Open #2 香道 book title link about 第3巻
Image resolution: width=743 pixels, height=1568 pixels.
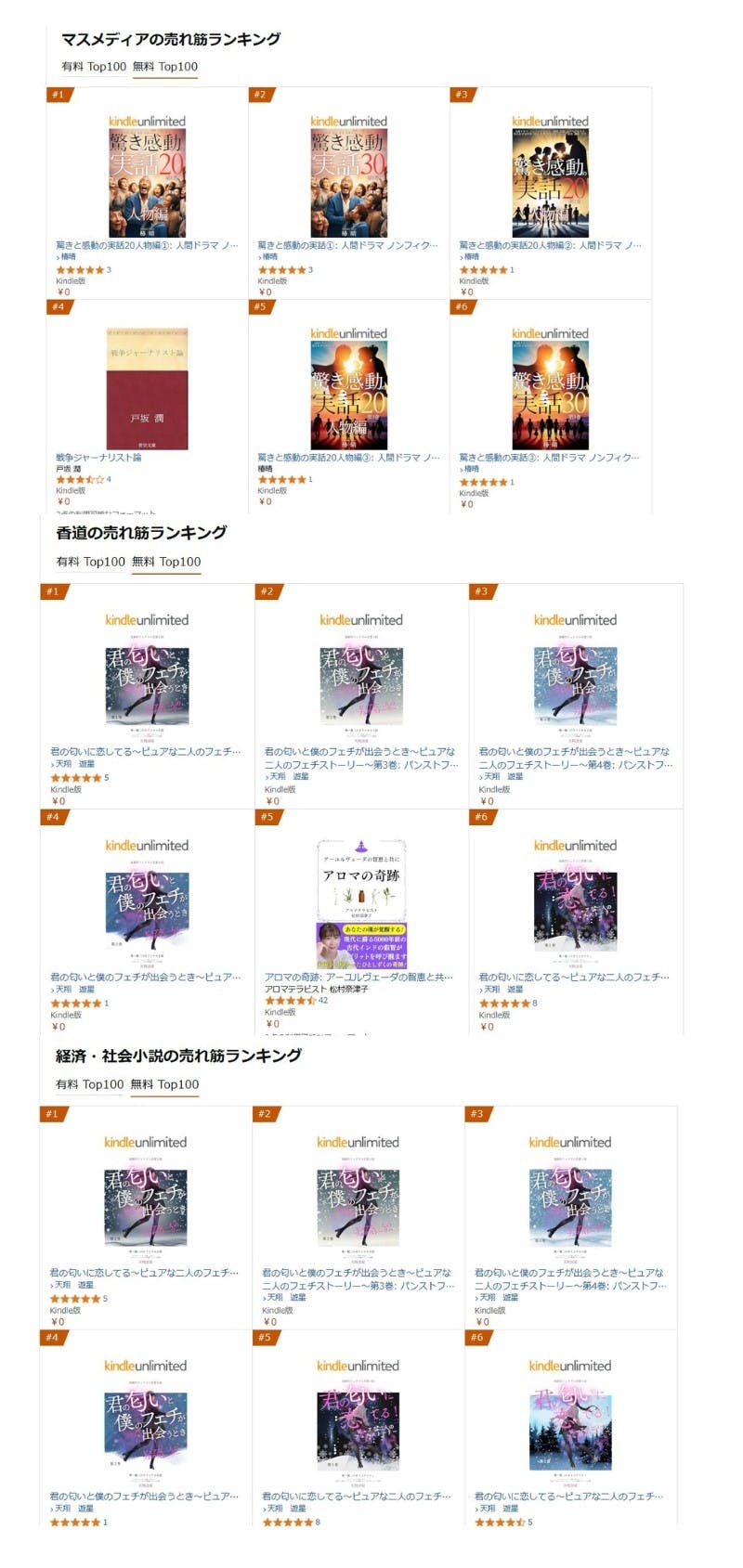click(361, 758)
